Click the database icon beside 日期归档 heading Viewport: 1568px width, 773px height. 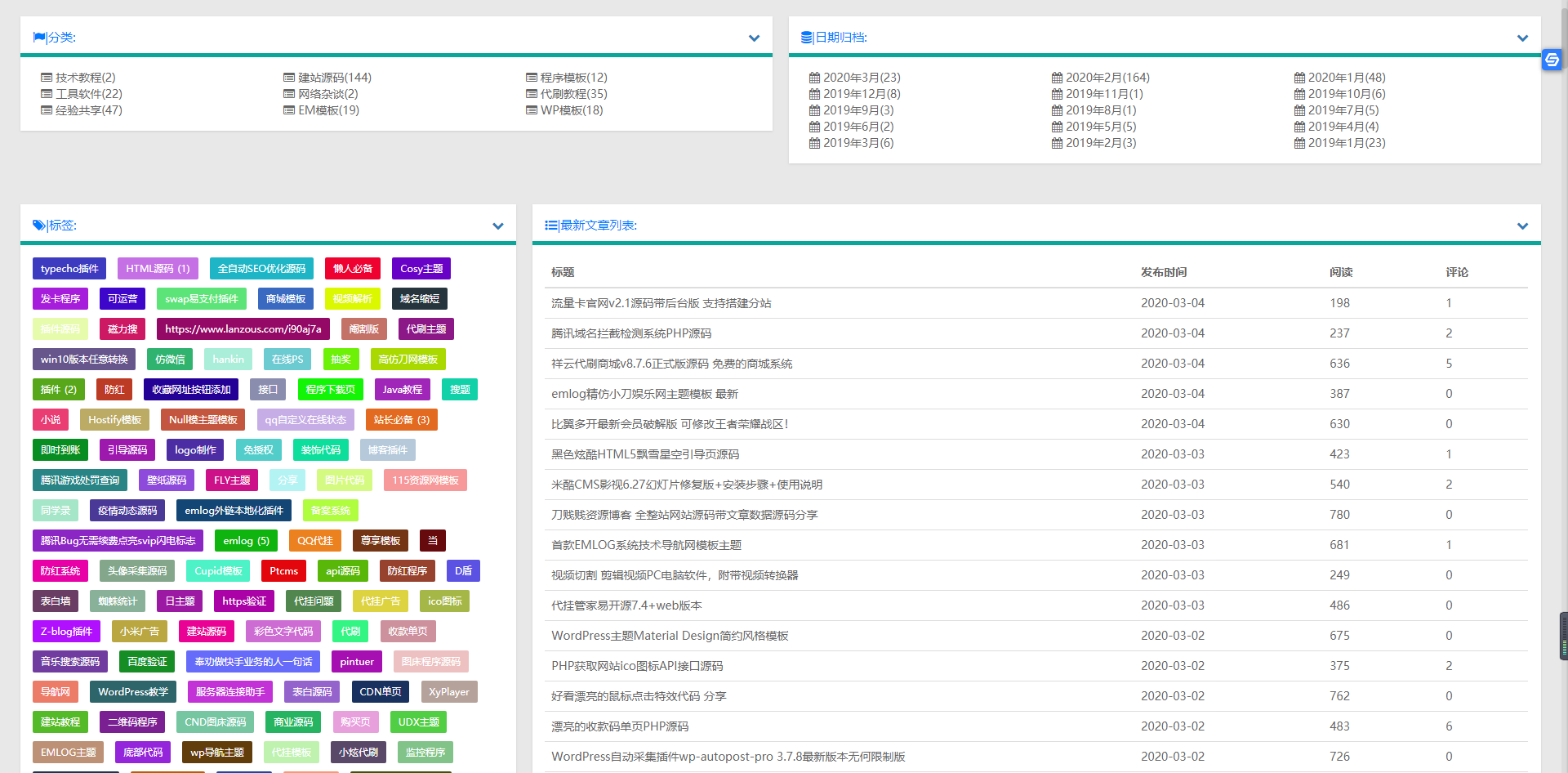[807, 38]
